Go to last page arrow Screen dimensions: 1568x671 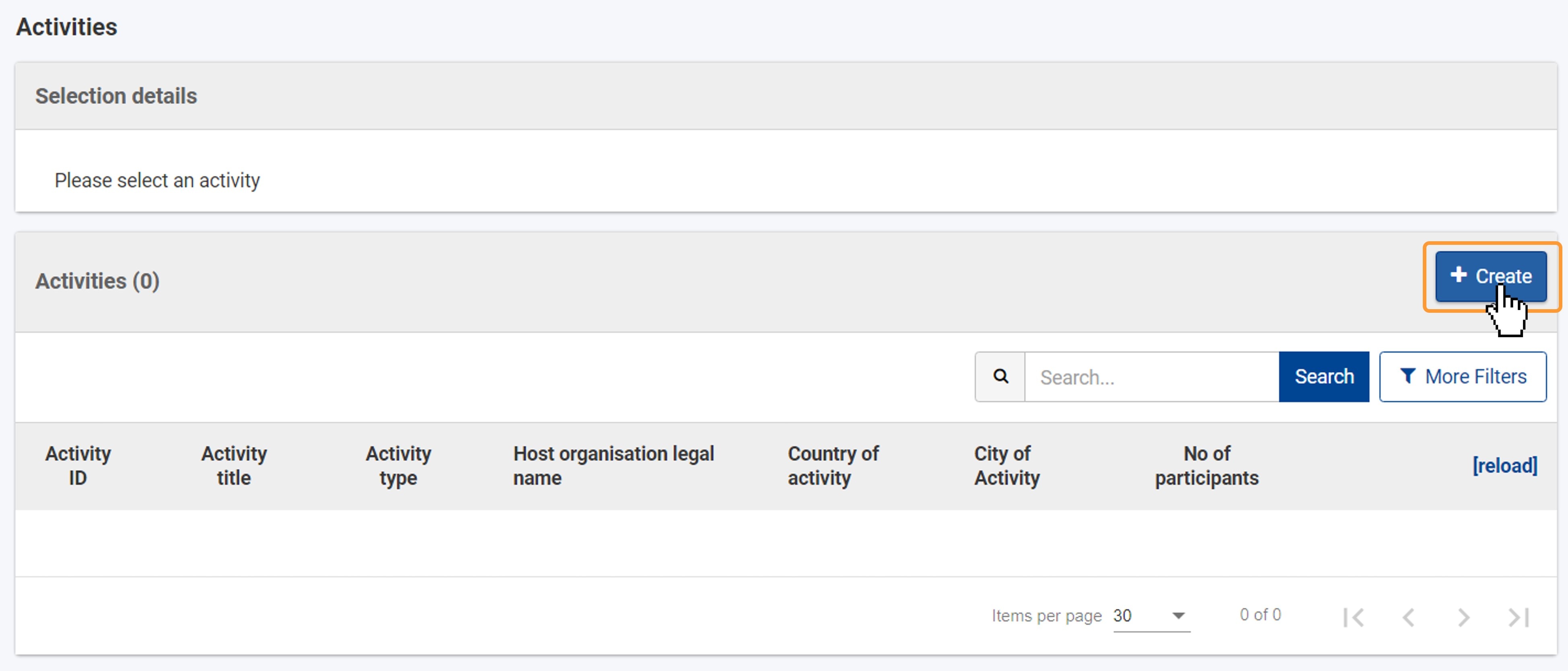click(1519, 618)
